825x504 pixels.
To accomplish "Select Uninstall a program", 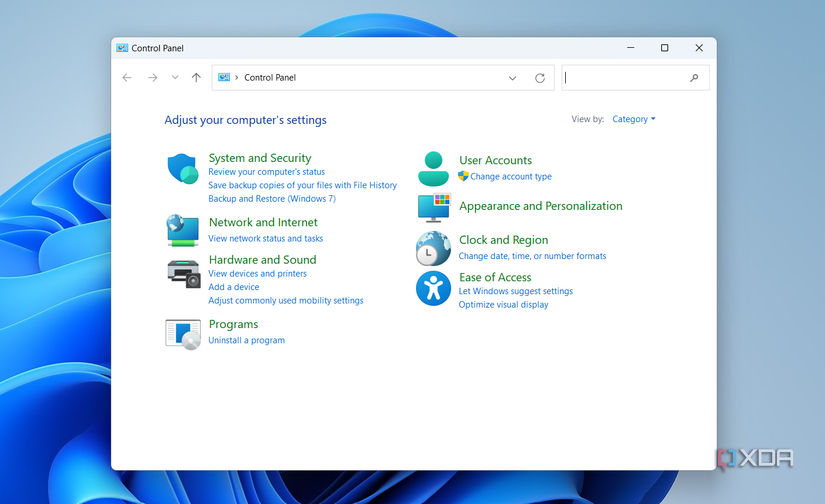I will tap(246, 340).
